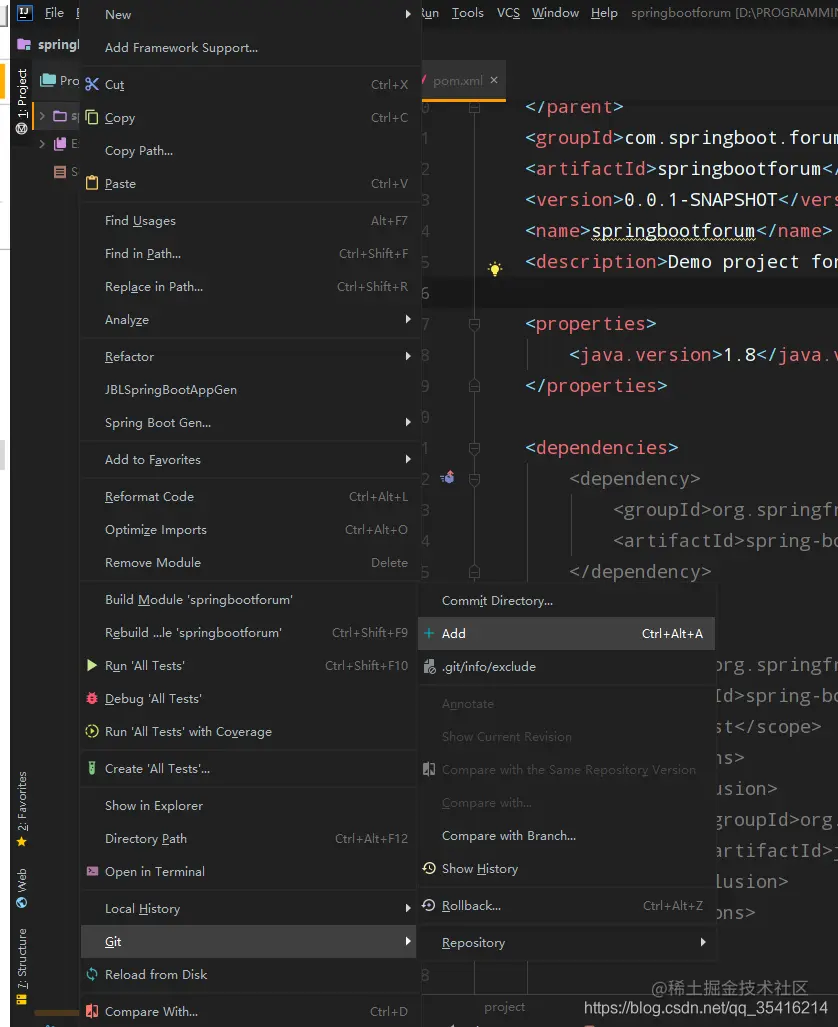Image resolution: width=838 pixels, height=1027 pixels.
Task: Open the File menu
Action: point(54,12)
